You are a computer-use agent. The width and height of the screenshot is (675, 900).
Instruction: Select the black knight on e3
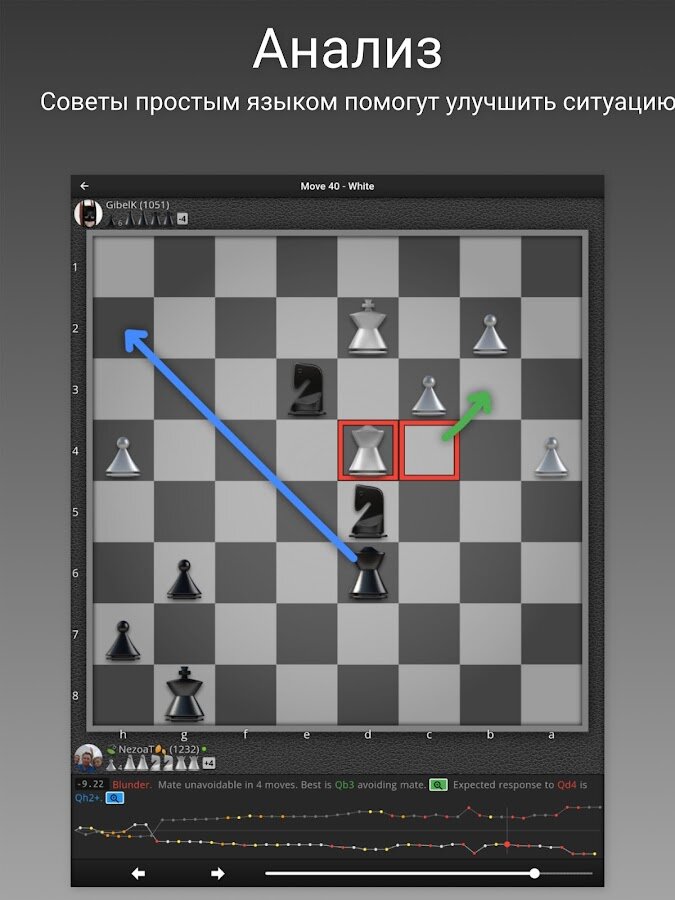coord(307,389)
